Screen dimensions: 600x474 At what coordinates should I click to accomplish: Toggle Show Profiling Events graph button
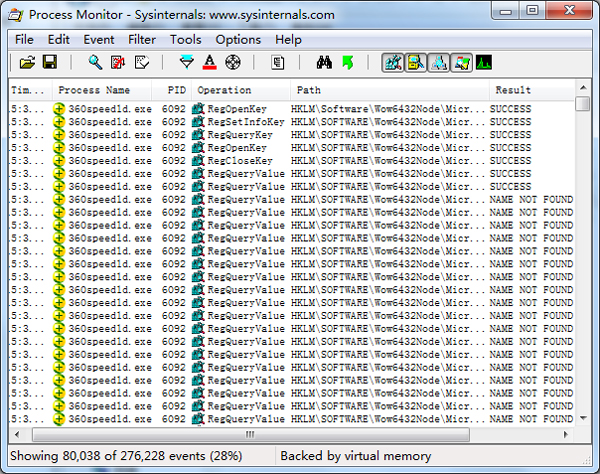click(x=484, y=63)
